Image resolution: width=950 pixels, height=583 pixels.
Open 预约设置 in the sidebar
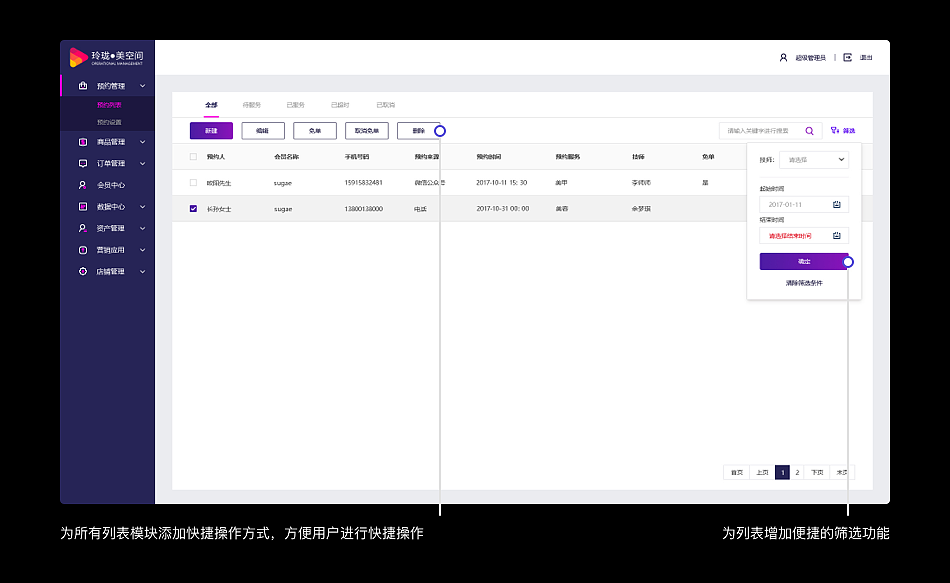tap(109, 122)
